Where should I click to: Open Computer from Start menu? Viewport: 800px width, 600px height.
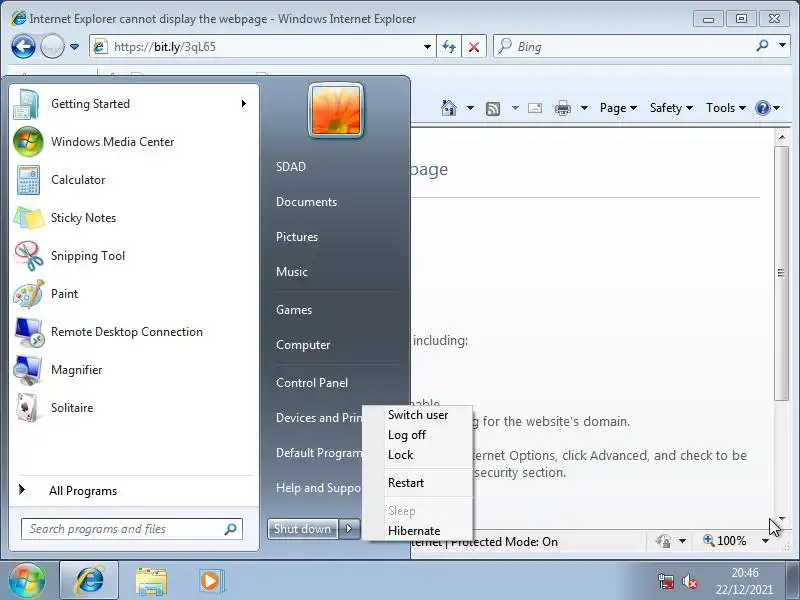click(x=303, y=345)
